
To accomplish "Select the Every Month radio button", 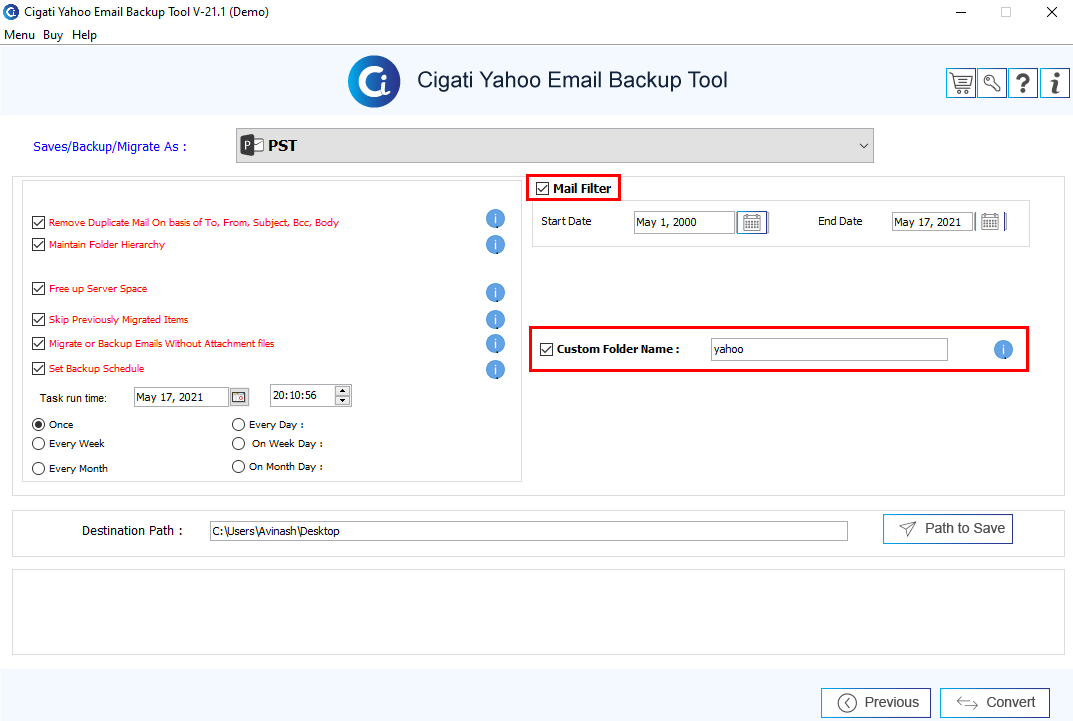I will pyautogui.click(x=38, y=469).
